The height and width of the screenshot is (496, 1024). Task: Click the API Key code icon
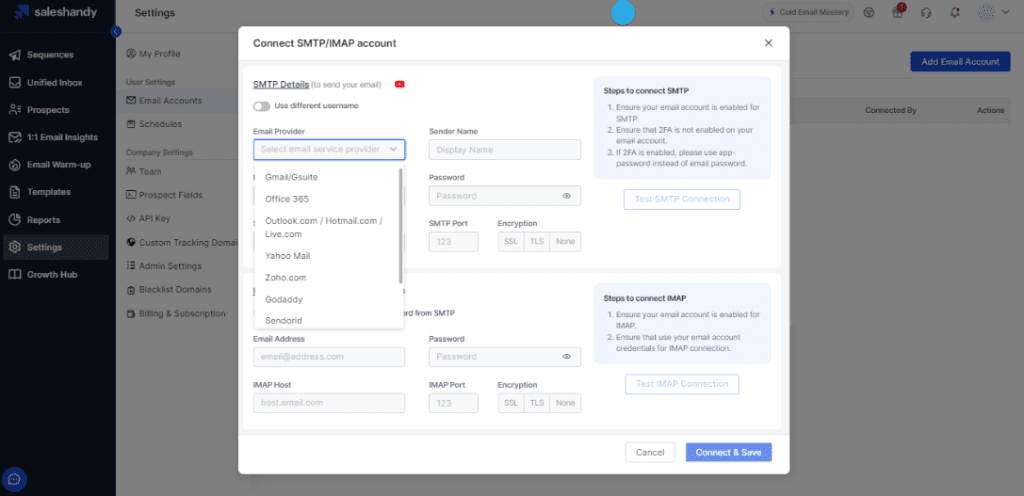131,219
